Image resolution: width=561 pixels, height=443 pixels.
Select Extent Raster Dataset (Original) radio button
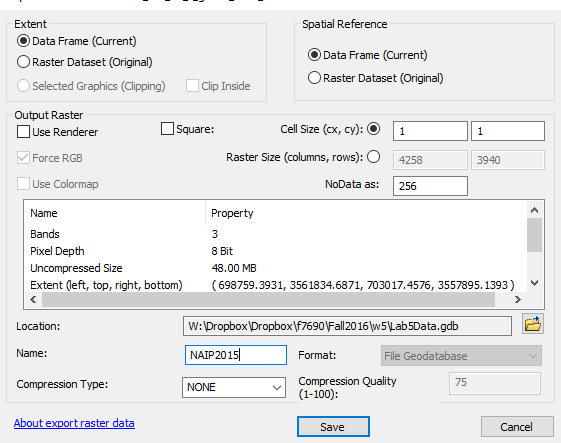(x=23, y=62)
